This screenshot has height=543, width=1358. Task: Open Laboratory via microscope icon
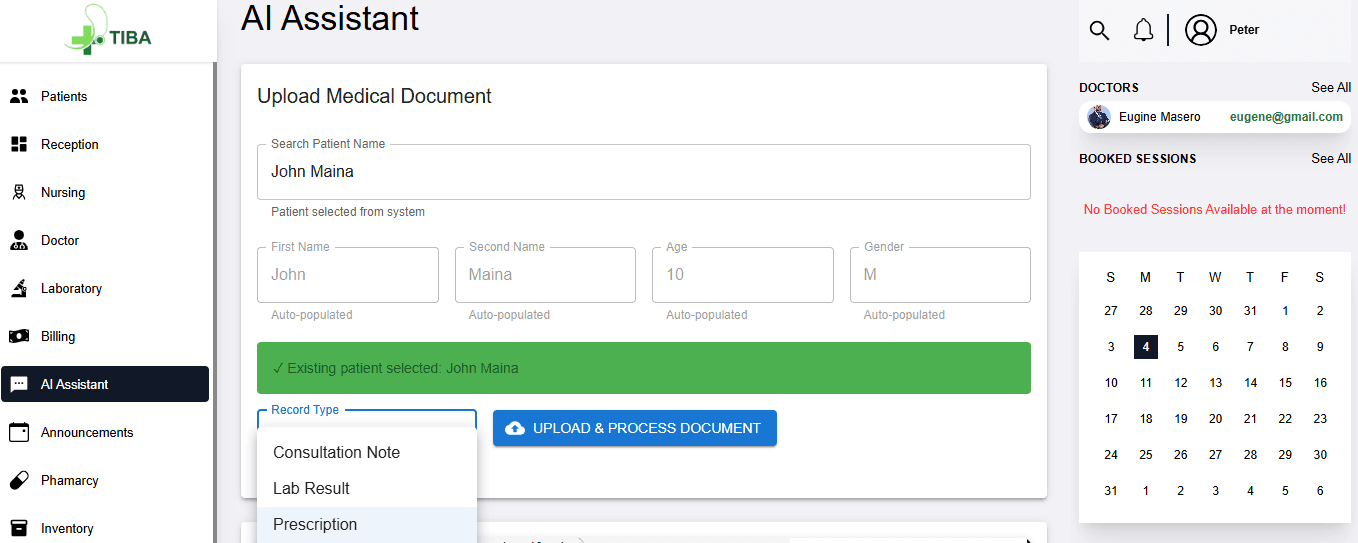19,288
